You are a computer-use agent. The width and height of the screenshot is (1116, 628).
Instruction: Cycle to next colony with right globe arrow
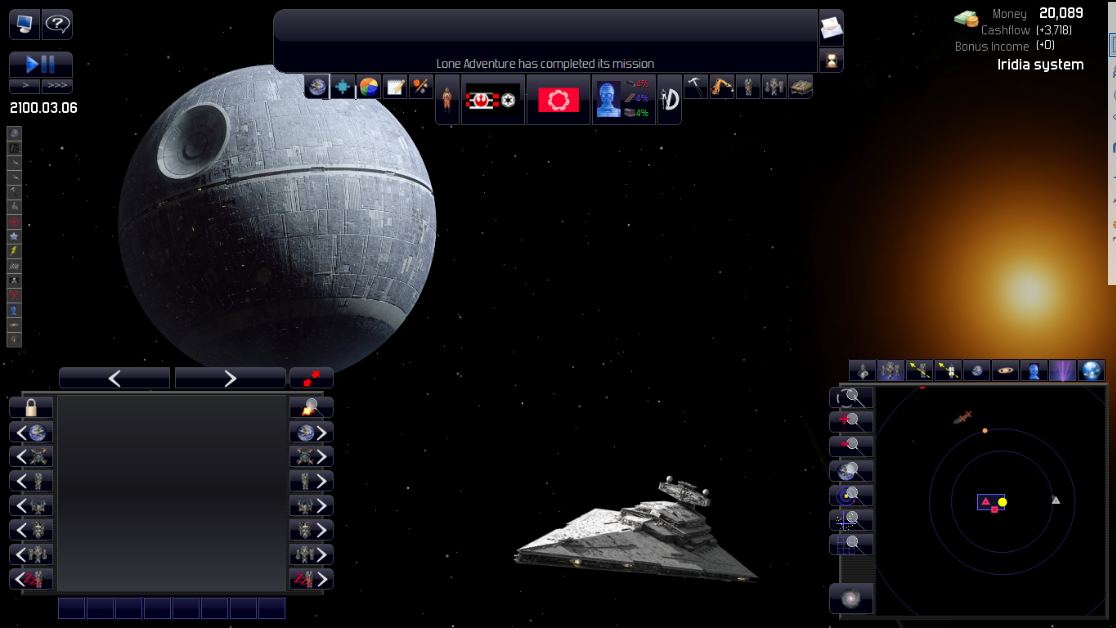pyautogui.click(x=311, y=432)
